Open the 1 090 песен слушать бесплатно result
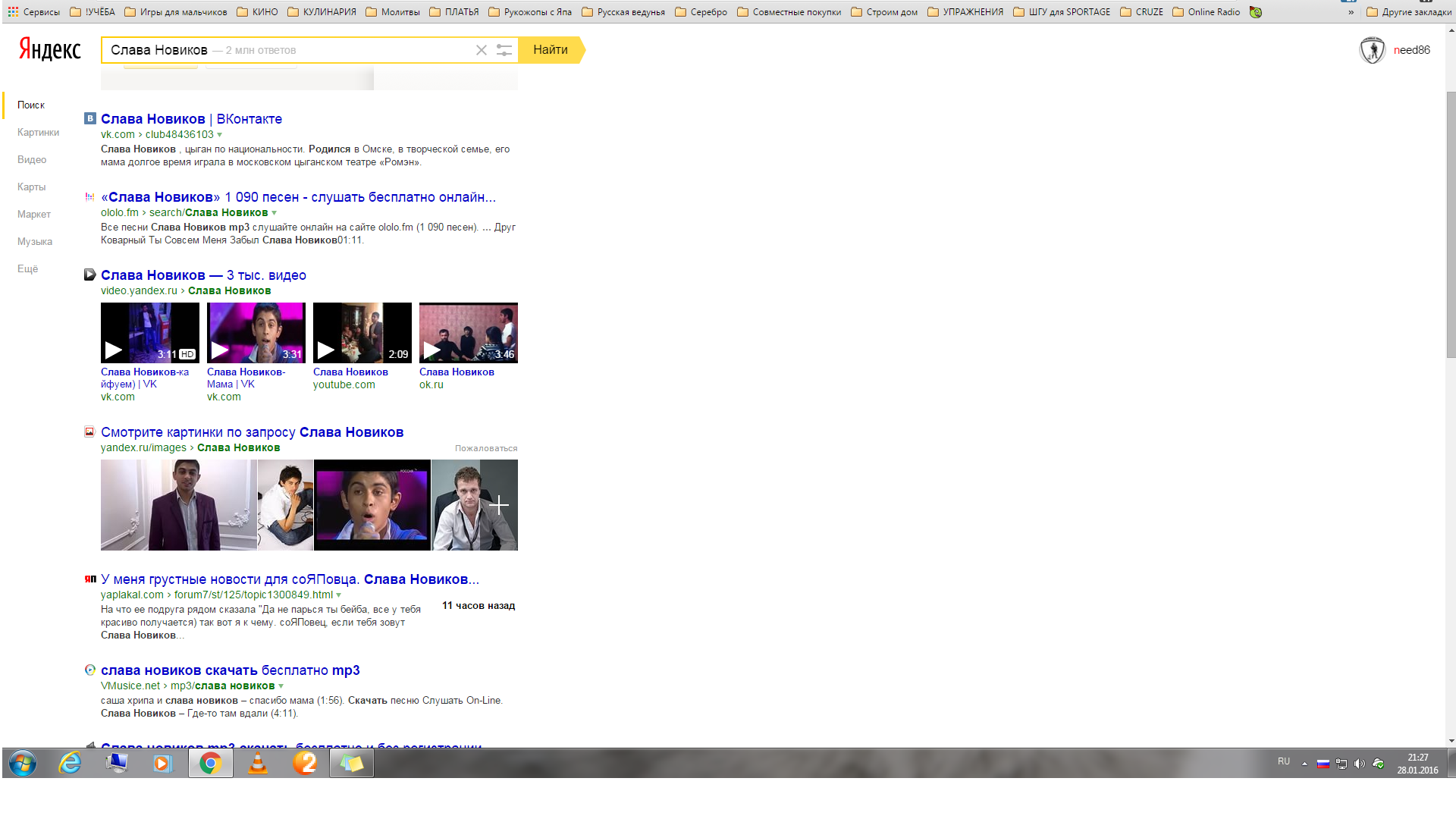The image size is (1456, 819). (298, 197)
